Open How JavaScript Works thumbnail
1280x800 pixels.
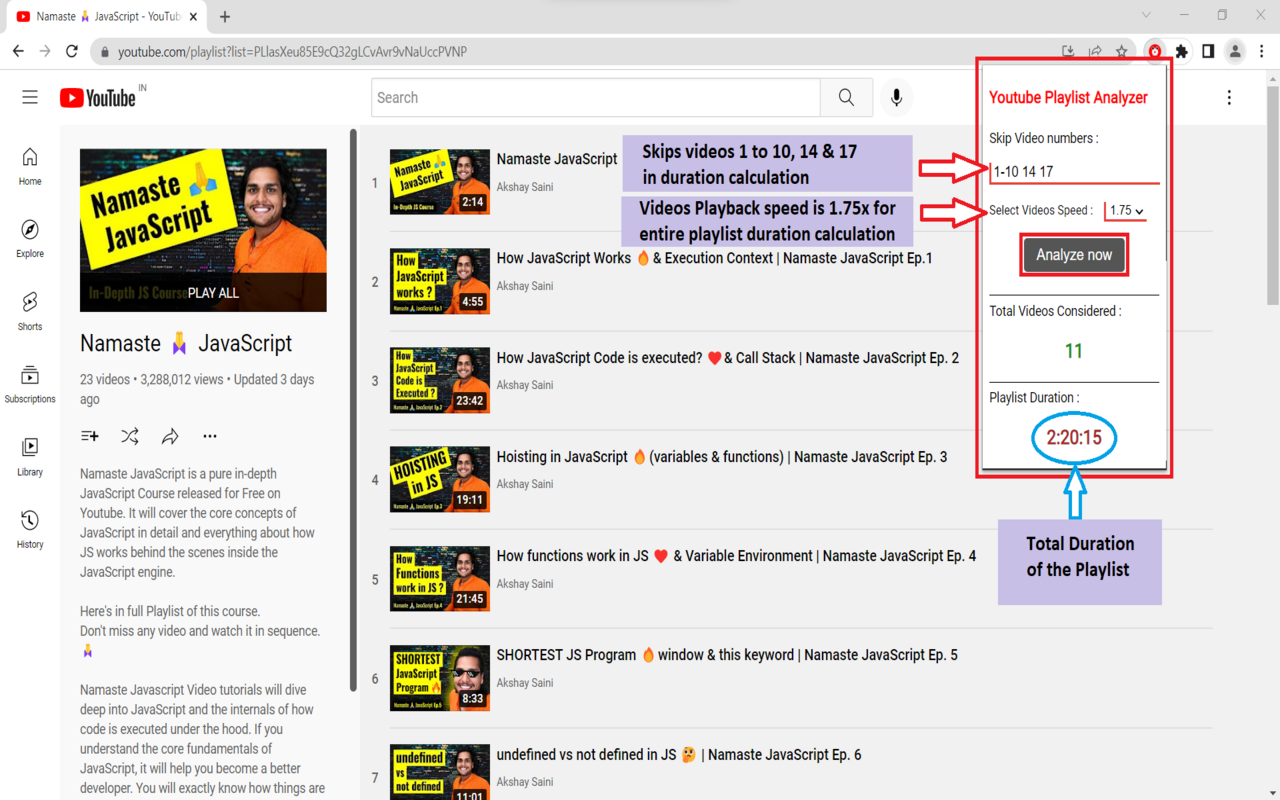coord(440,281)
